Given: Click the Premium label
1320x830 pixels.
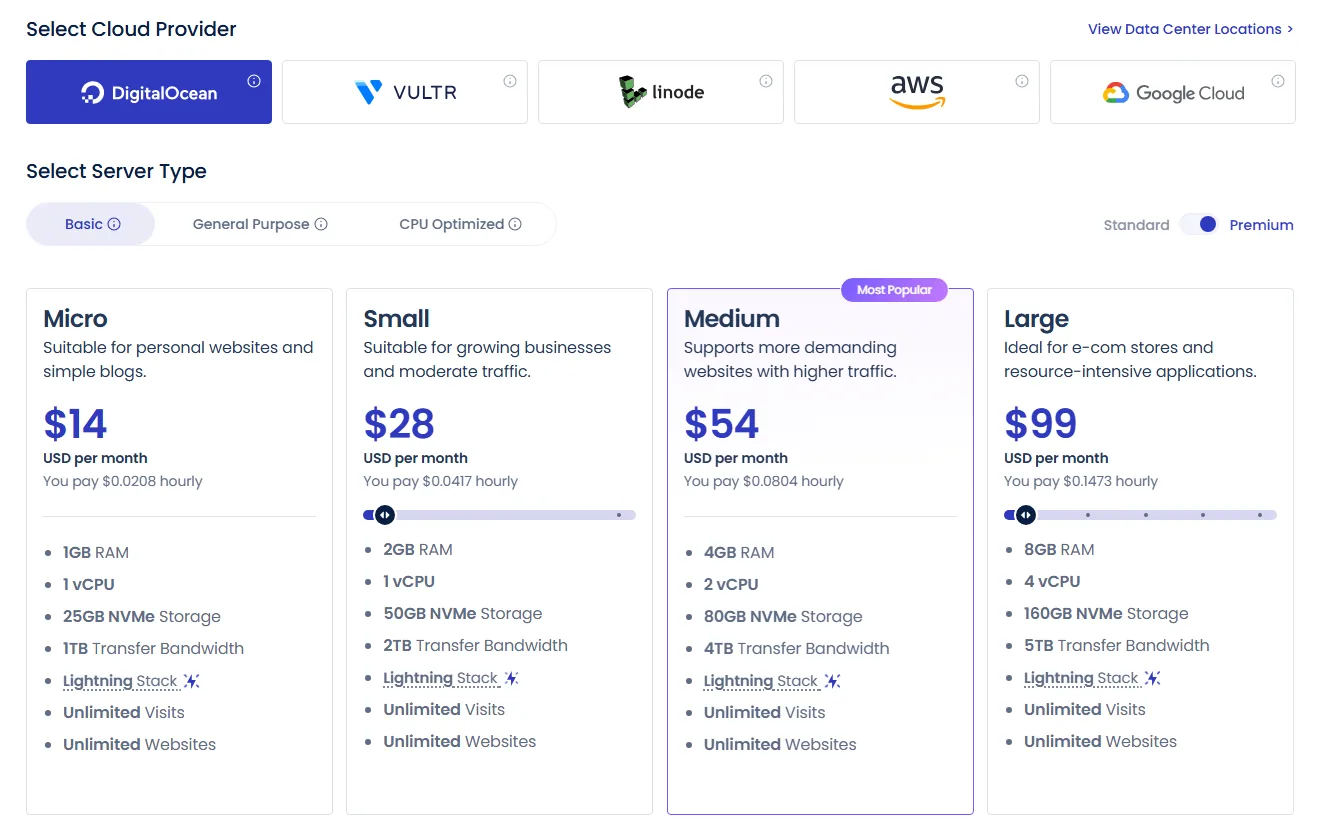Looking at the screenshot, I should pyautogui.click(x=1261, y=225).
